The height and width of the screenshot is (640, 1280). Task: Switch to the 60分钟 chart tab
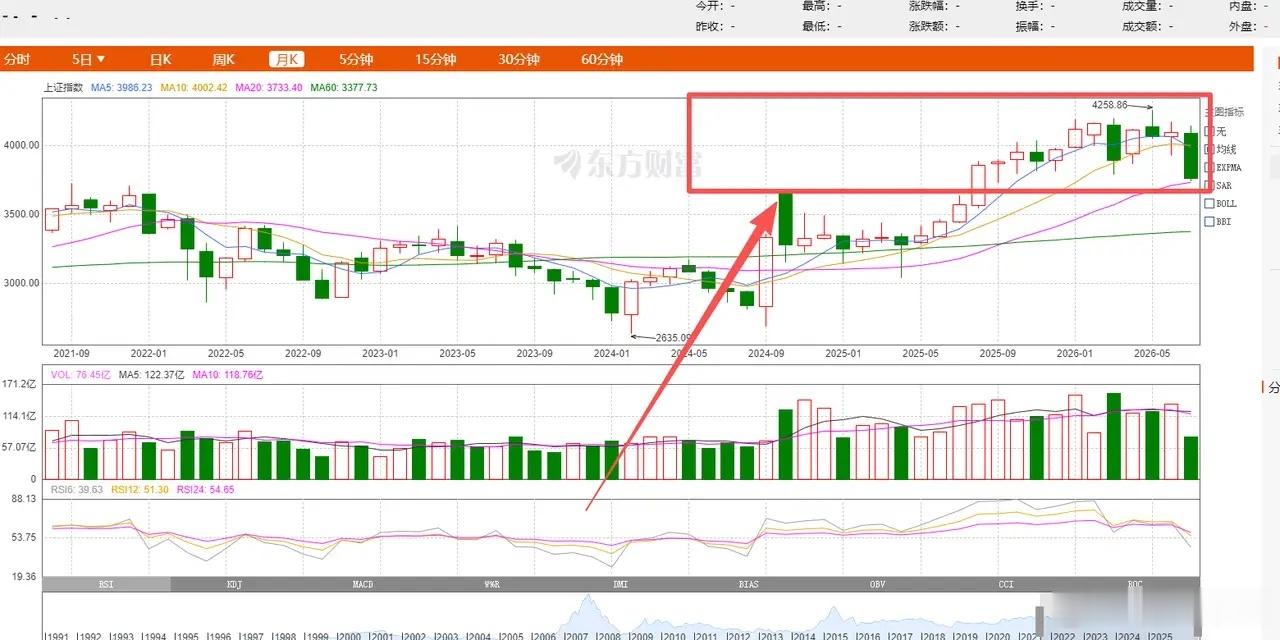[x=601, y=59]
